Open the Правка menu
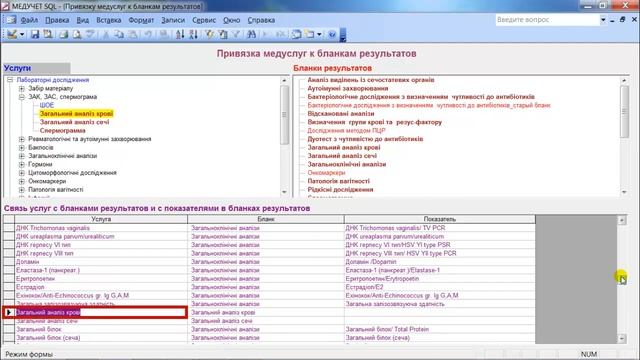Screen dimensions: 640x360 (x=57, y=20)
